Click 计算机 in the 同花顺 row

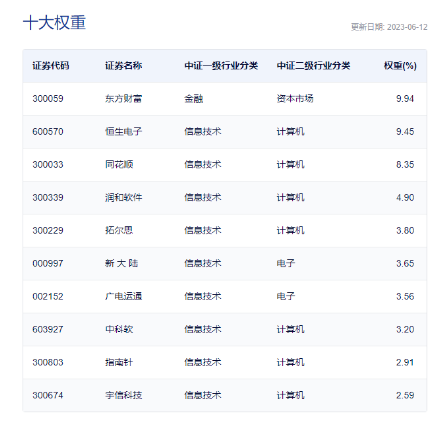click(x=291, y=165)
